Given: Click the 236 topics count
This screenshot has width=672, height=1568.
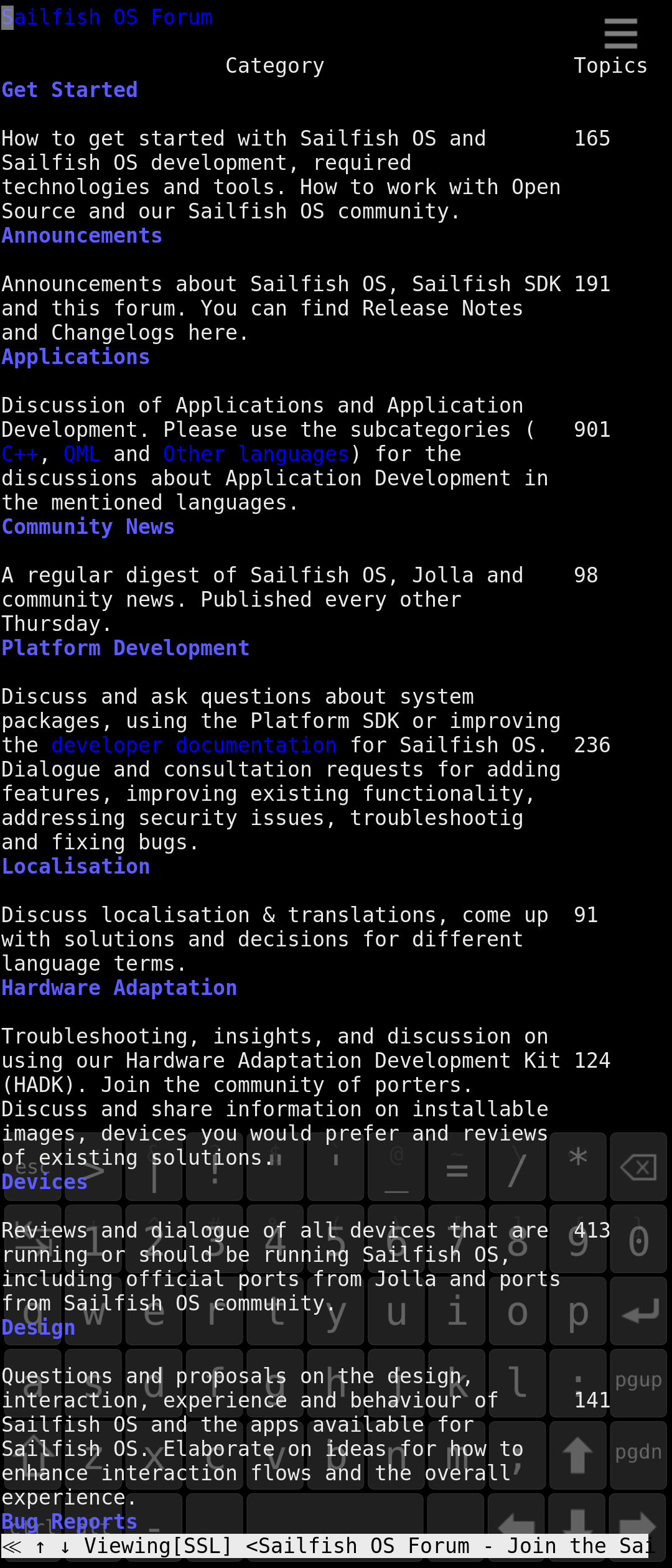Looking at the screenshot, I should tap(592, 745).
